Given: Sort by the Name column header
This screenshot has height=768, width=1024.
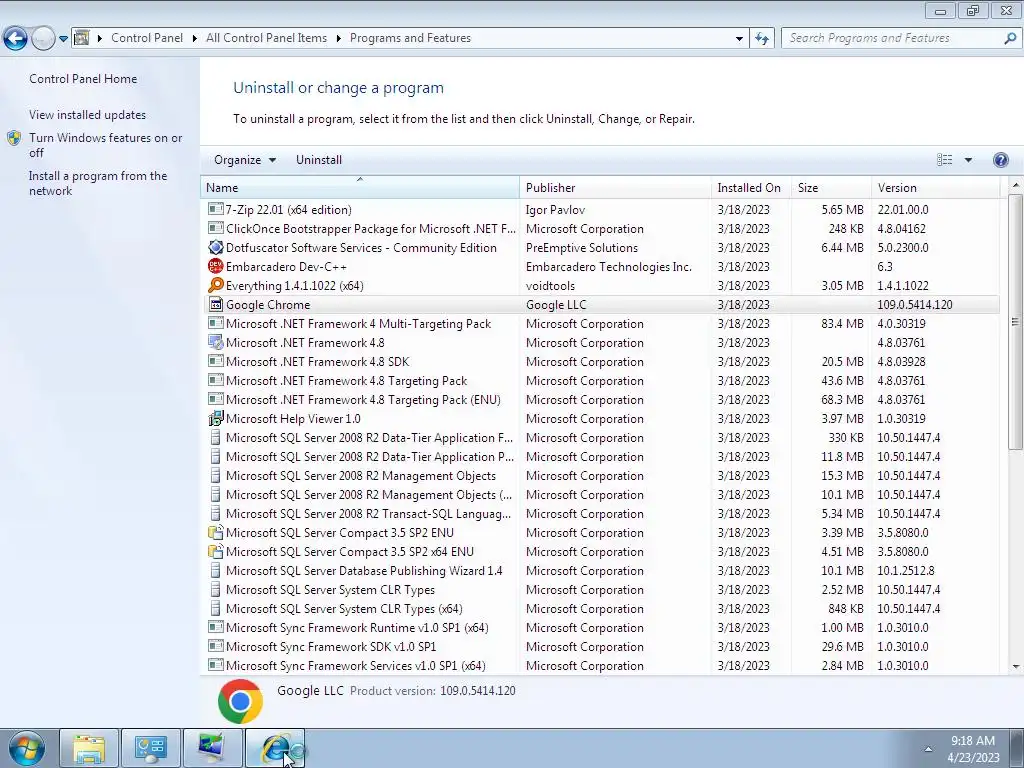Looking at the screenshot, I should click(x=360, y=187).
